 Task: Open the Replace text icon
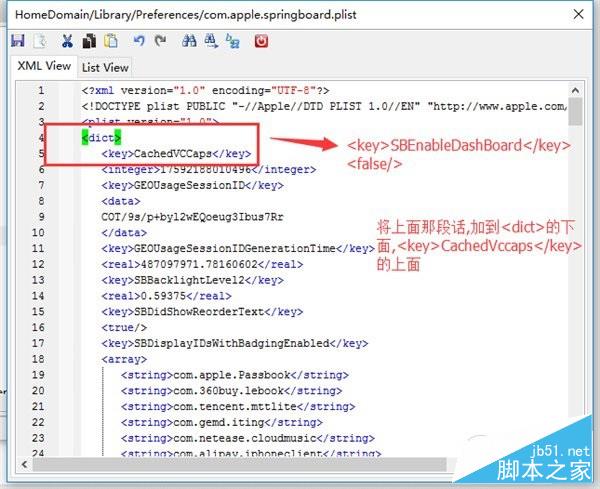233,41
